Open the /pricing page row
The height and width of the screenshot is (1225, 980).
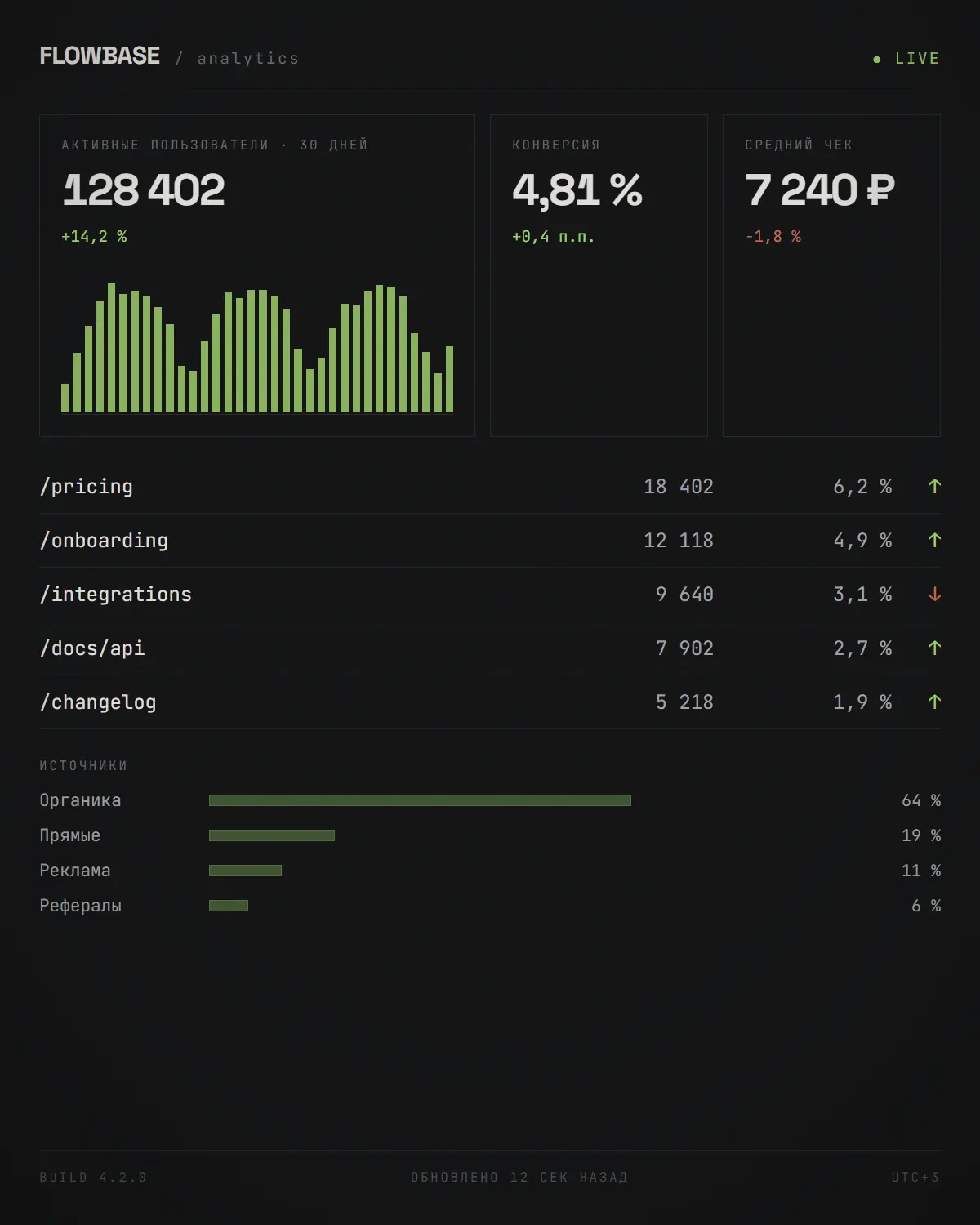click(490, 487)
